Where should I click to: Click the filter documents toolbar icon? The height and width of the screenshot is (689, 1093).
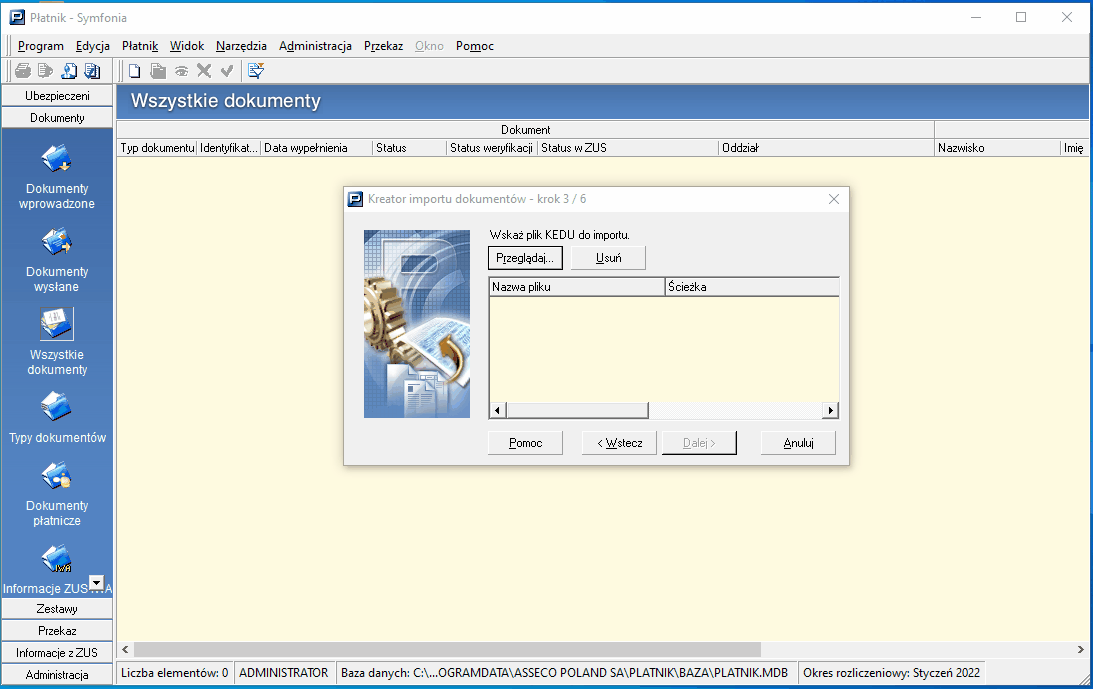[x=256, y=70]
